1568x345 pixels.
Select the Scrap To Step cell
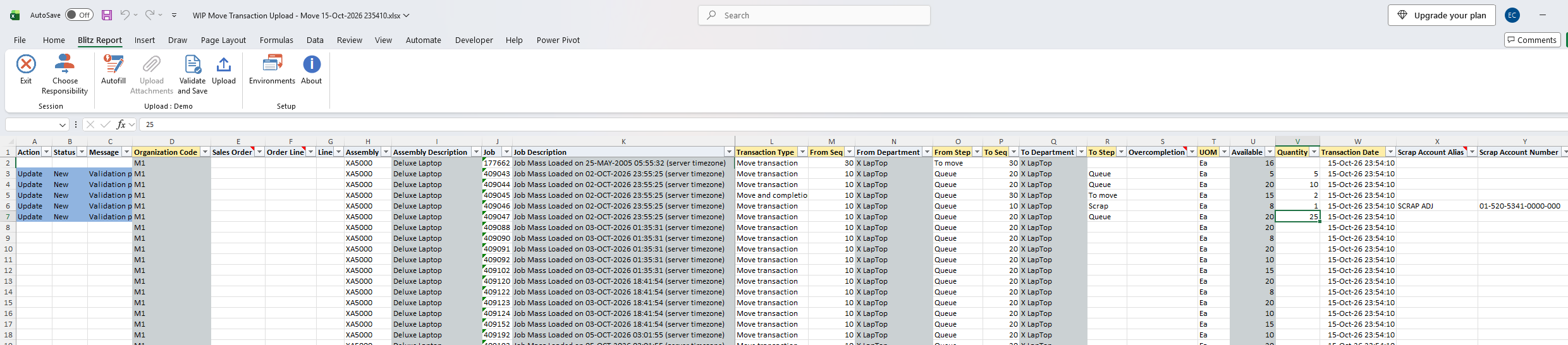1106,206
